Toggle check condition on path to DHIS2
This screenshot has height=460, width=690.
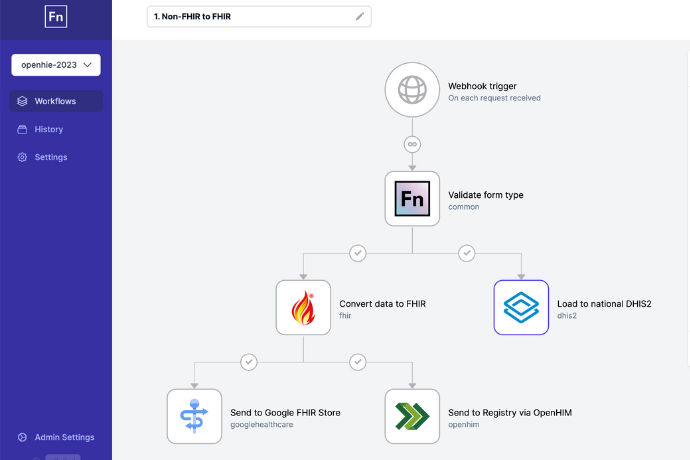(466, 253)
